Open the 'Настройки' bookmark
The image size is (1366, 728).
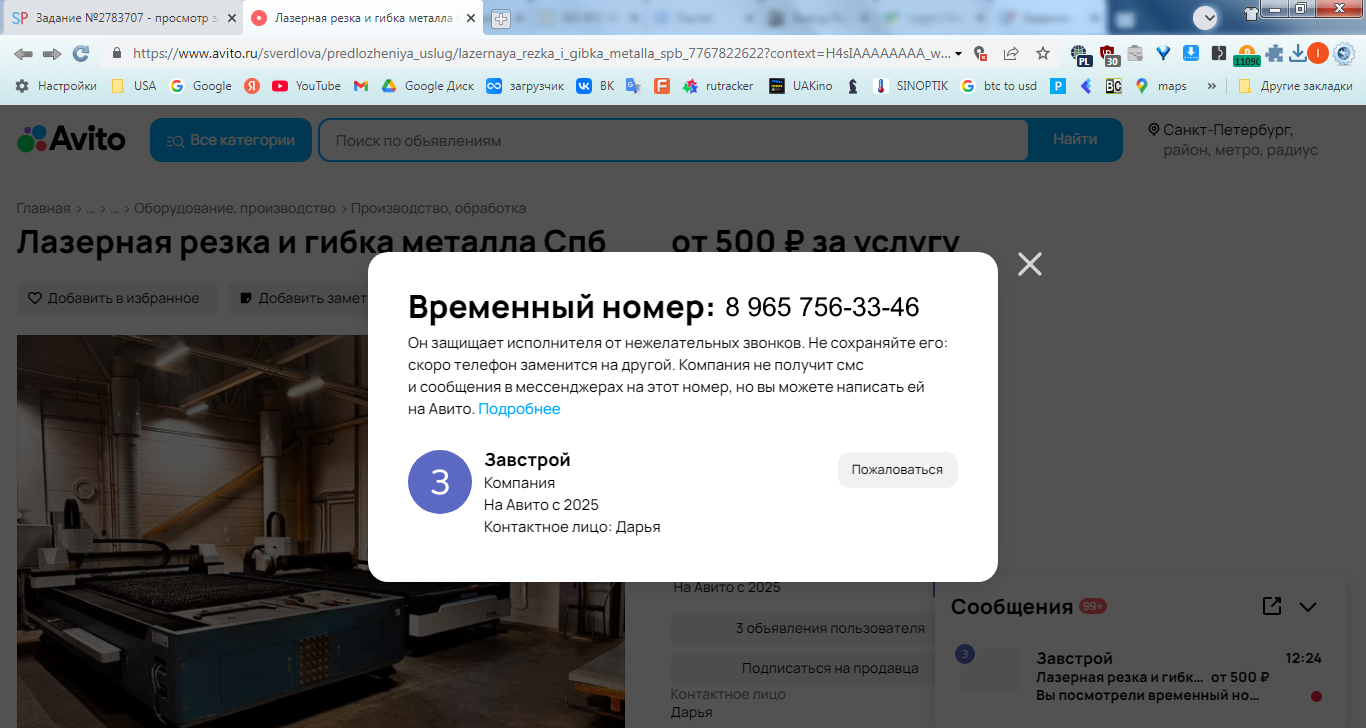tap(56, 86)
